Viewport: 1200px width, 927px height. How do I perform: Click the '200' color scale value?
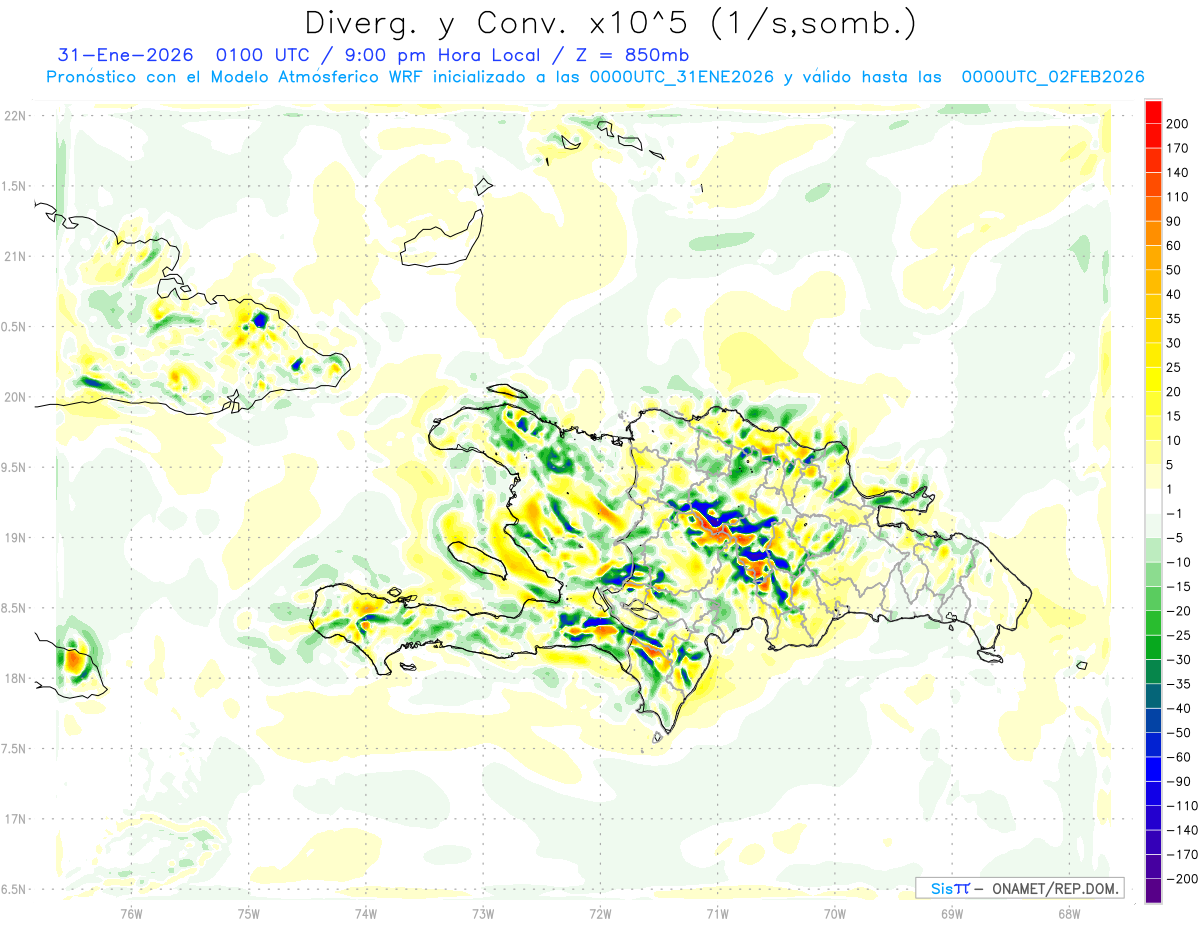pos(1178,124)
